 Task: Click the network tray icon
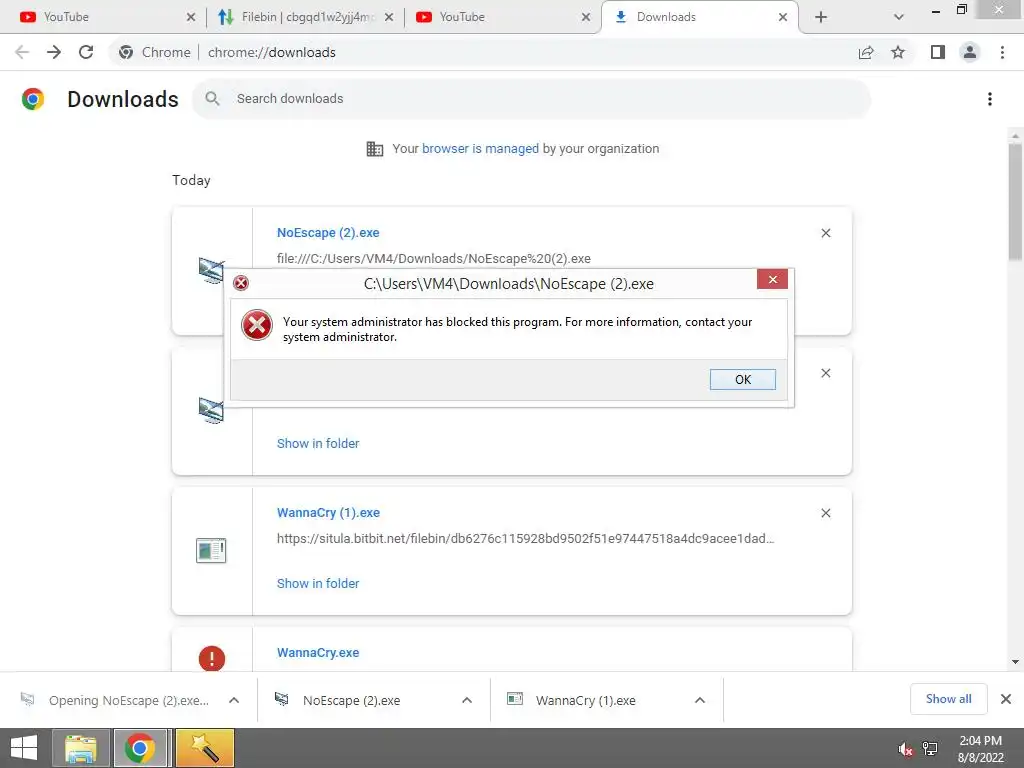click(x=930, y=748)
